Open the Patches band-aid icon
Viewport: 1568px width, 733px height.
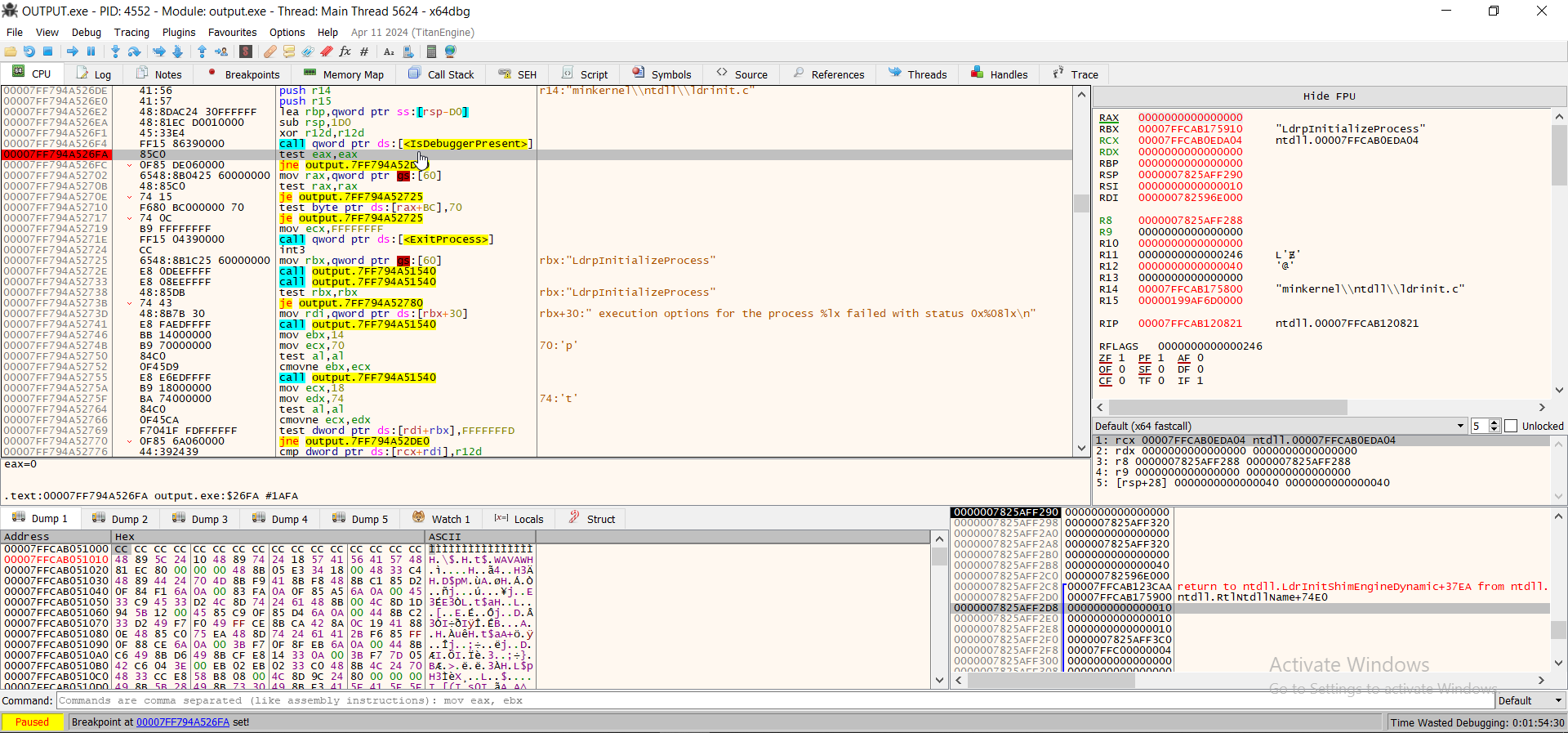click(x=269, y=51)
